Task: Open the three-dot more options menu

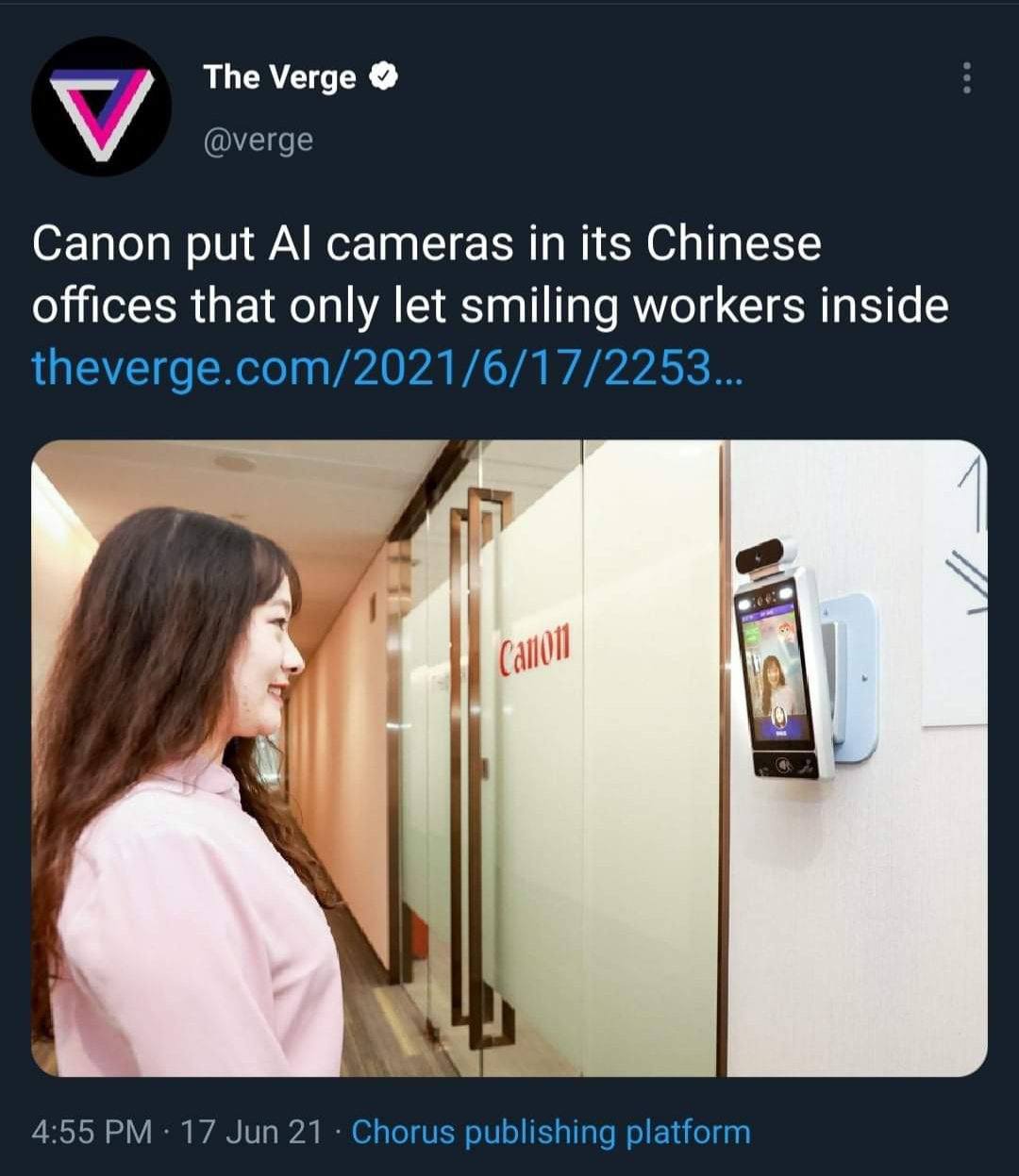Action: pyautogui.click(x=966, y=78)
